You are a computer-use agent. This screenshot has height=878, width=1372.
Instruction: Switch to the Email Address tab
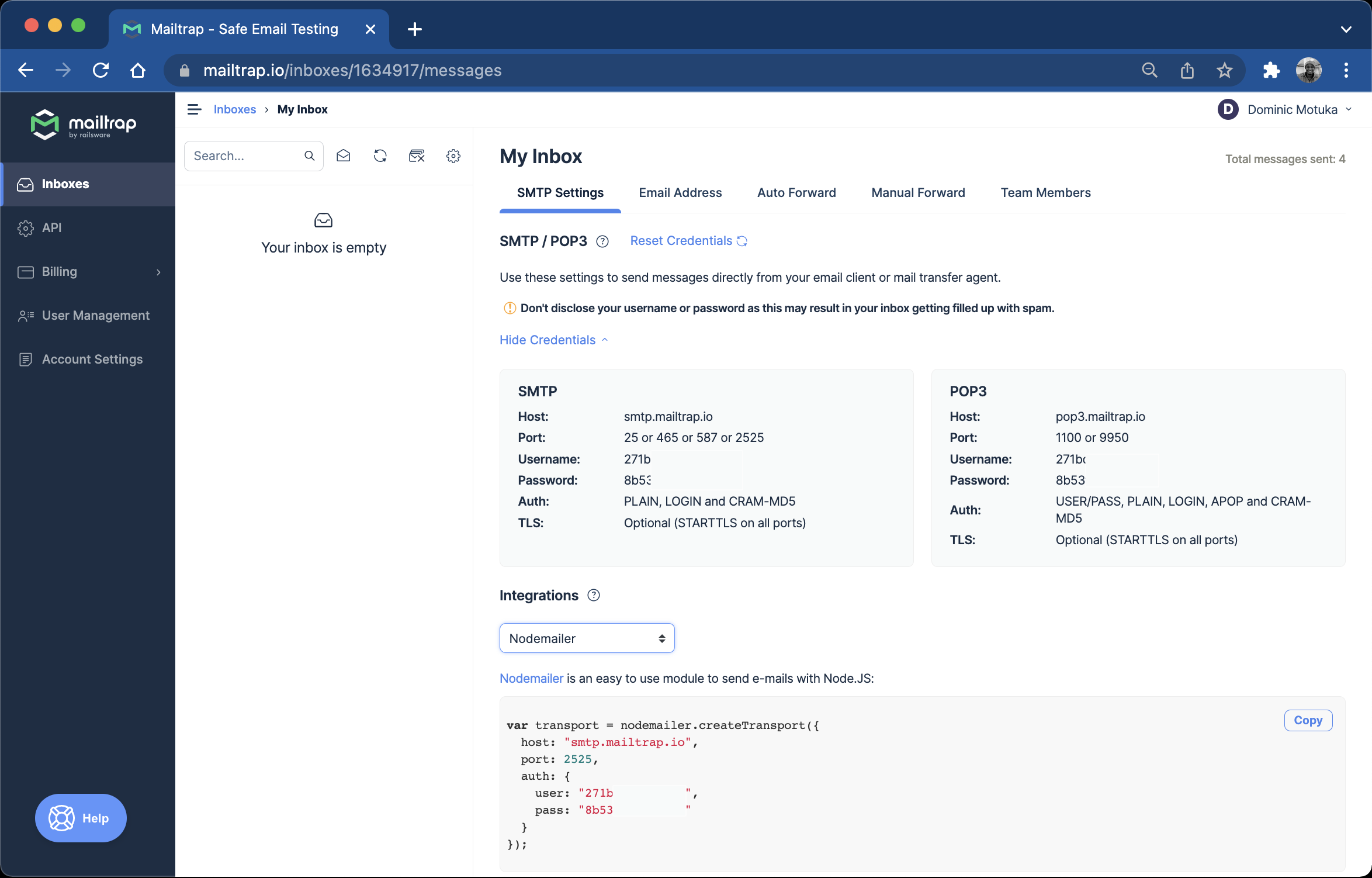tap(680, 193)
